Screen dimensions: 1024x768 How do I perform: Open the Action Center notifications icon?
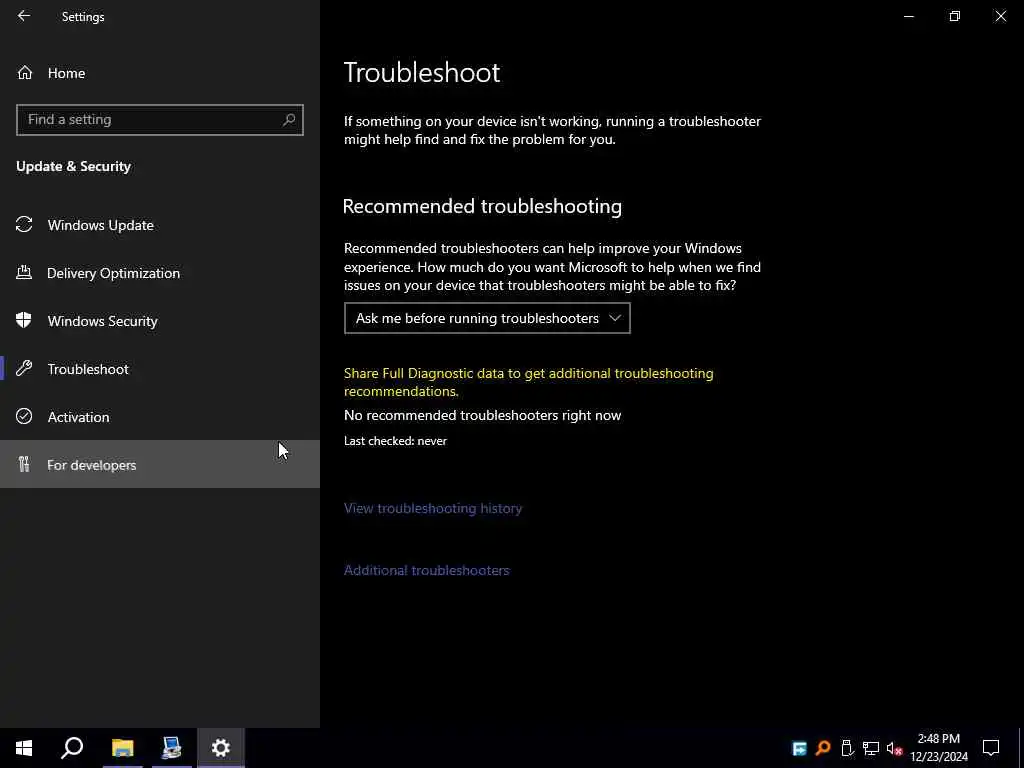point(991,748)
